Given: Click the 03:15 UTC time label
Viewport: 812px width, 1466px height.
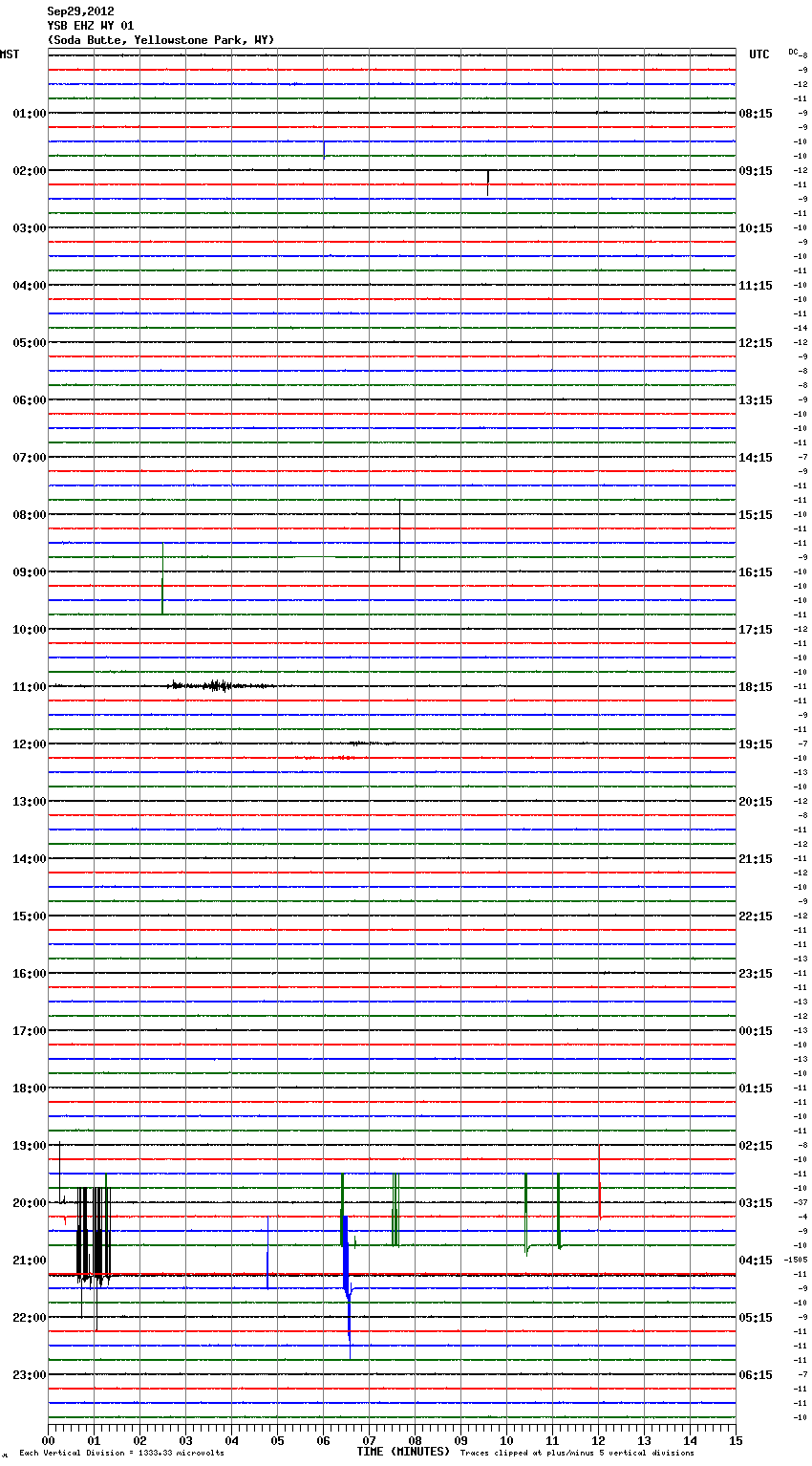Looking at the screenshot, I should pyautogui.click(x=756, y=1203).
